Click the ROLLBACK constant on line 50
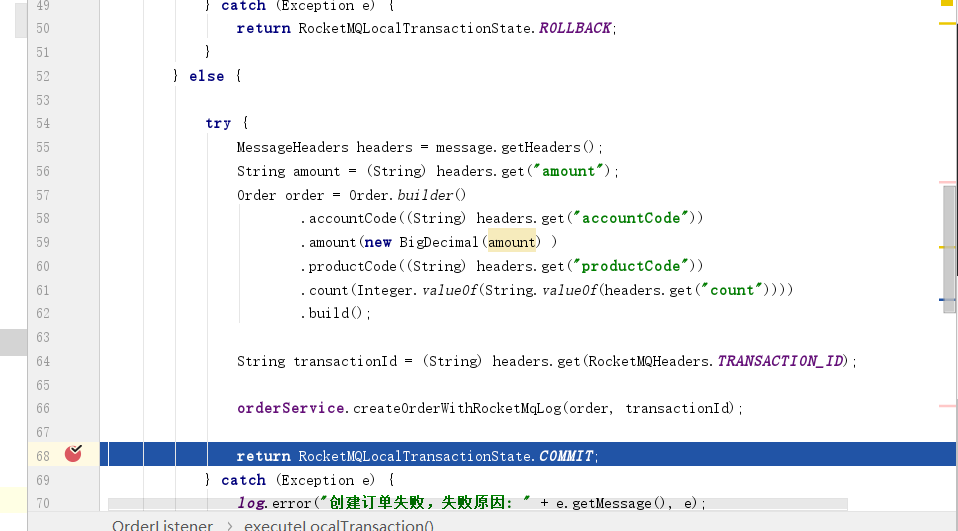 click(575, 28)
